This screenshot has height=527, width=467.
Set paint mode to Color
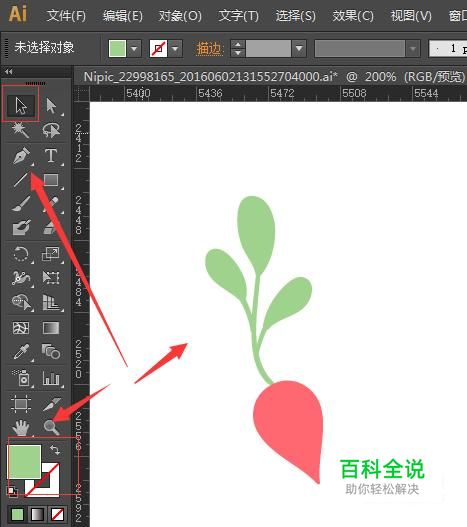pos(17,514)
